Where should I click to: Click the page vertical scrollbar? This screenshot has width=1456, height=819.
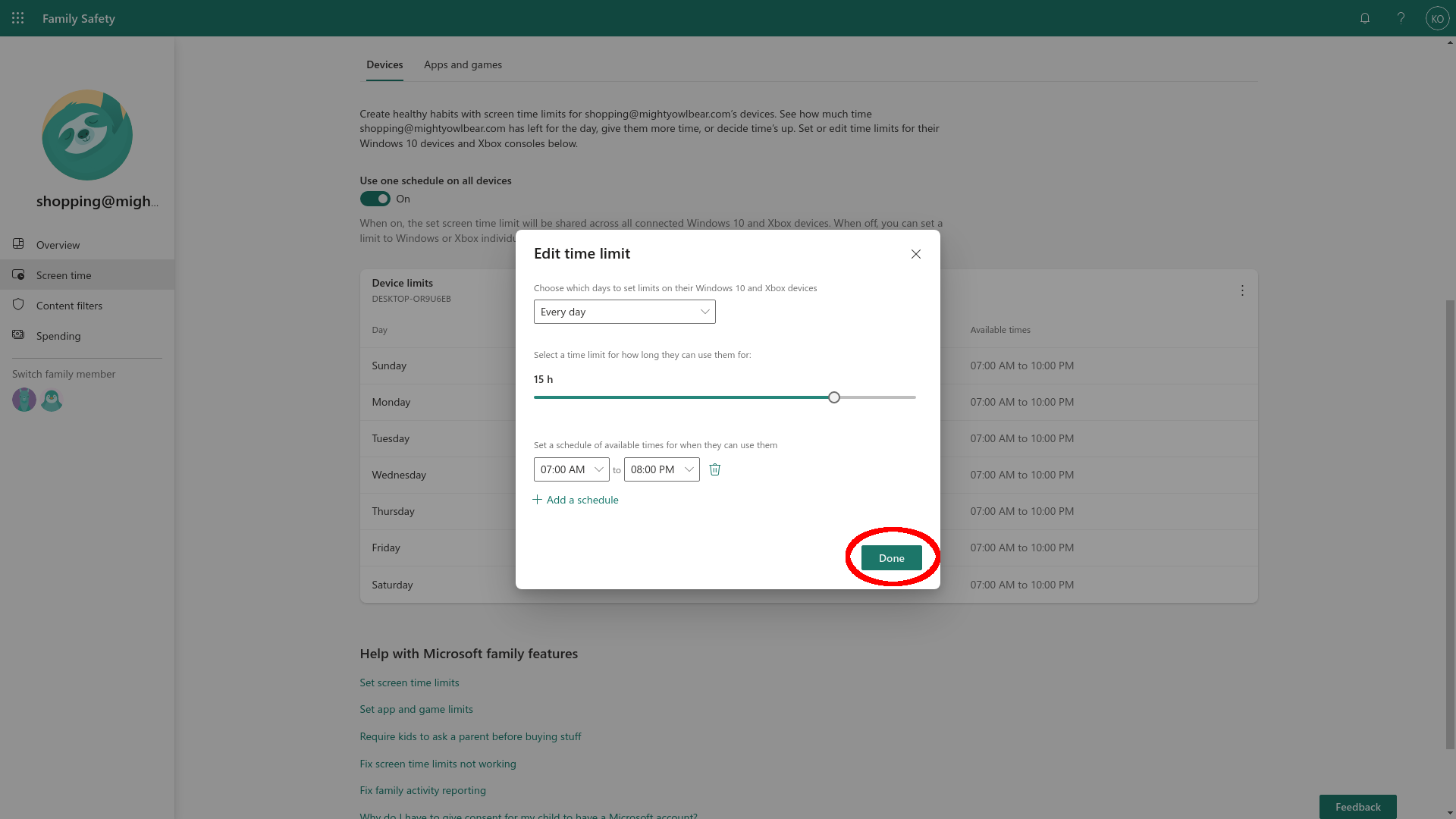tap(1450, 523)
